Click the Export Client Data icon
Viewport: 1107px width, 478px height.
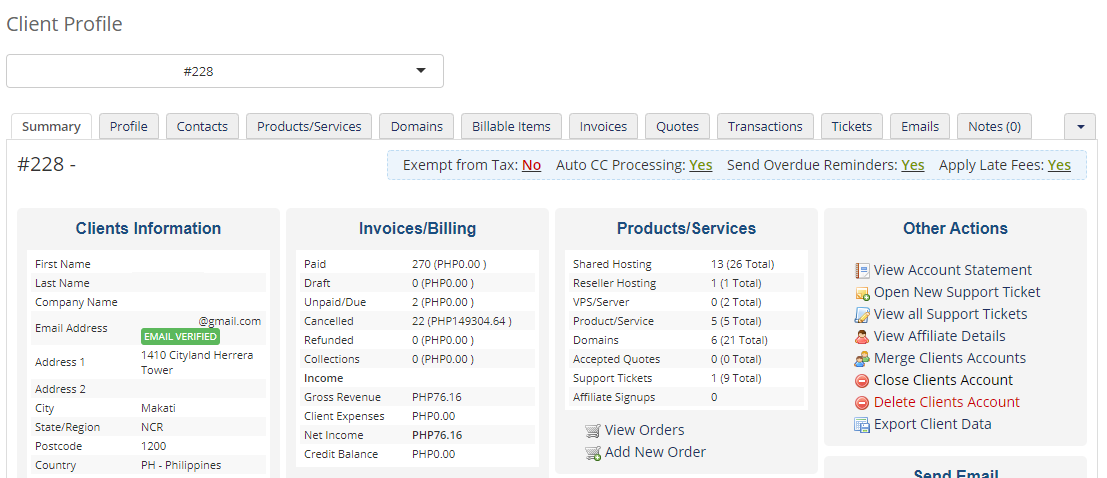pyautogui.click(x=862, y=425)
